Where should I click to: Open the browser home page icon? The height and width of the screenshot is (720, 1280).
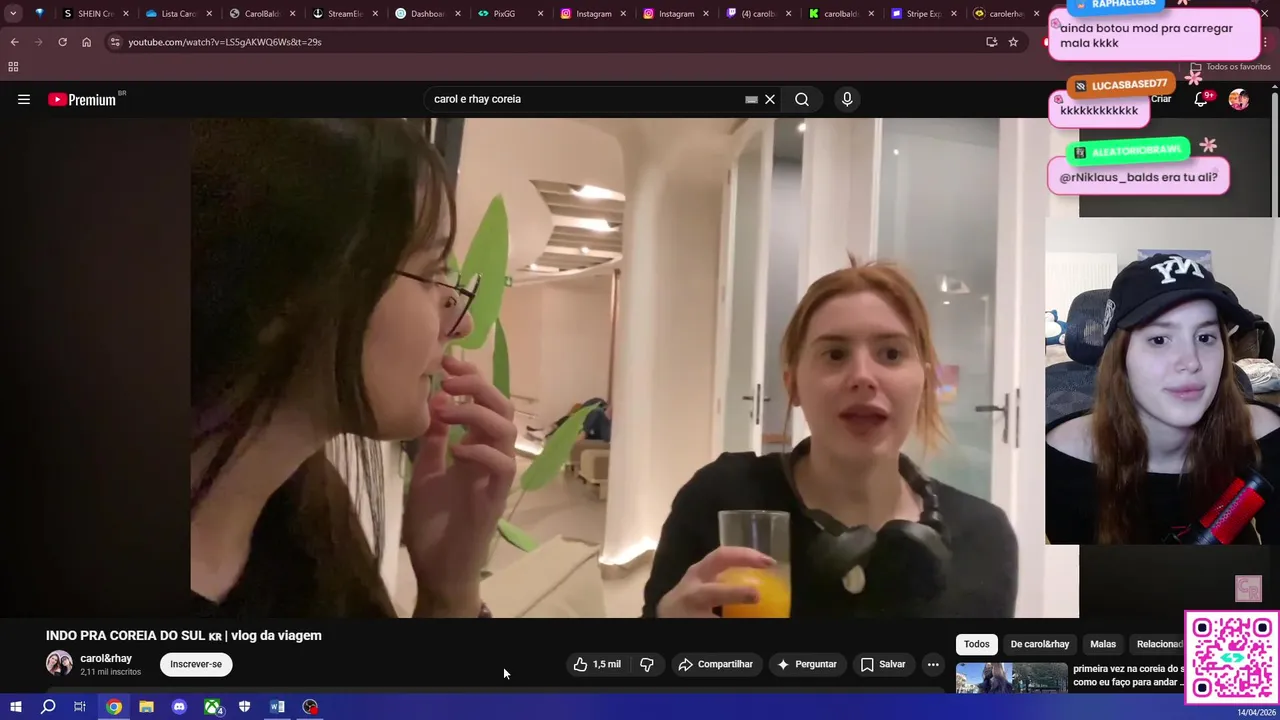(x=86, y=42)
